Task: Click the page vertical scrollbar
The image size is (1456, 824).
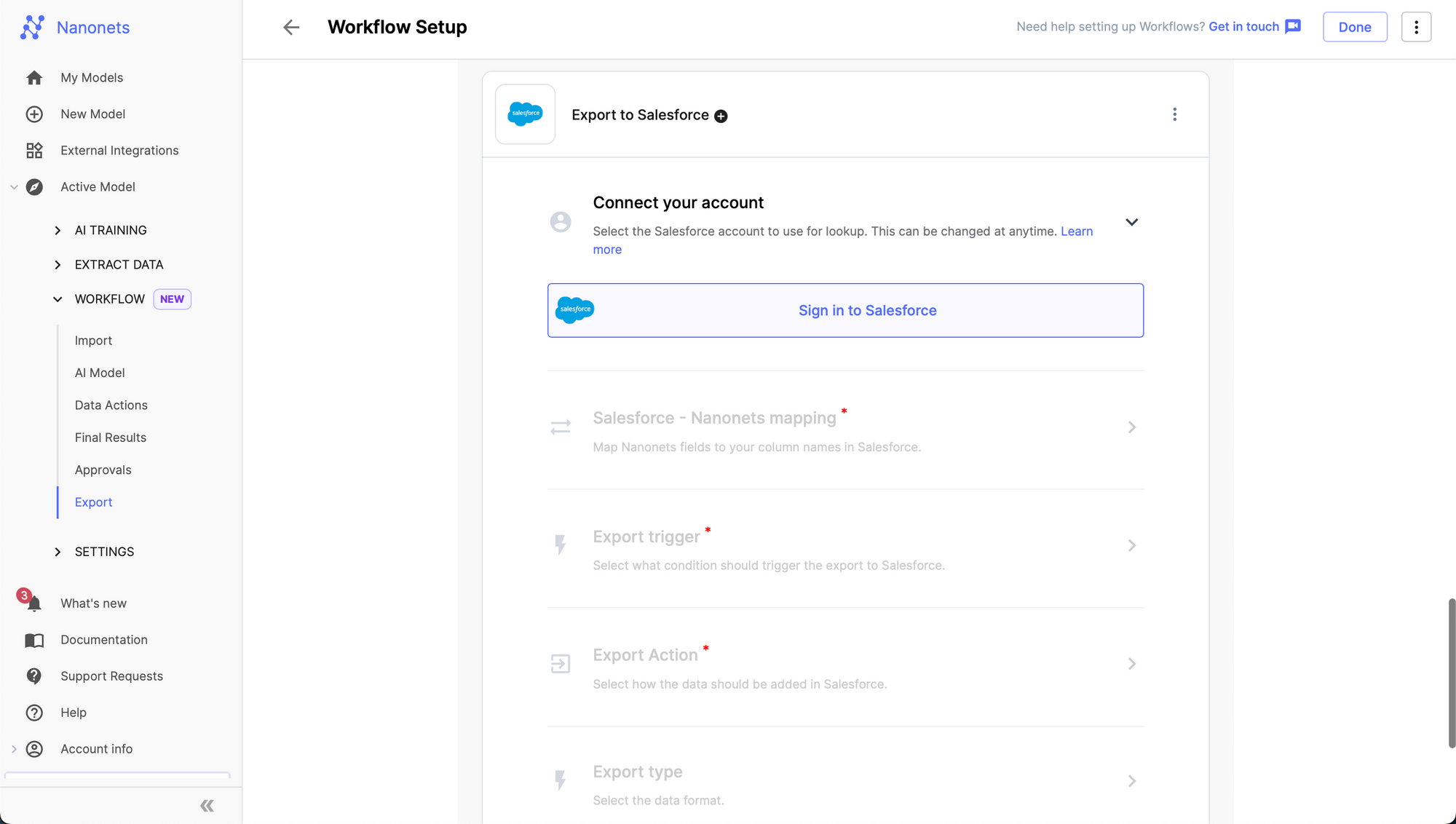Action: pos(1451,673)
